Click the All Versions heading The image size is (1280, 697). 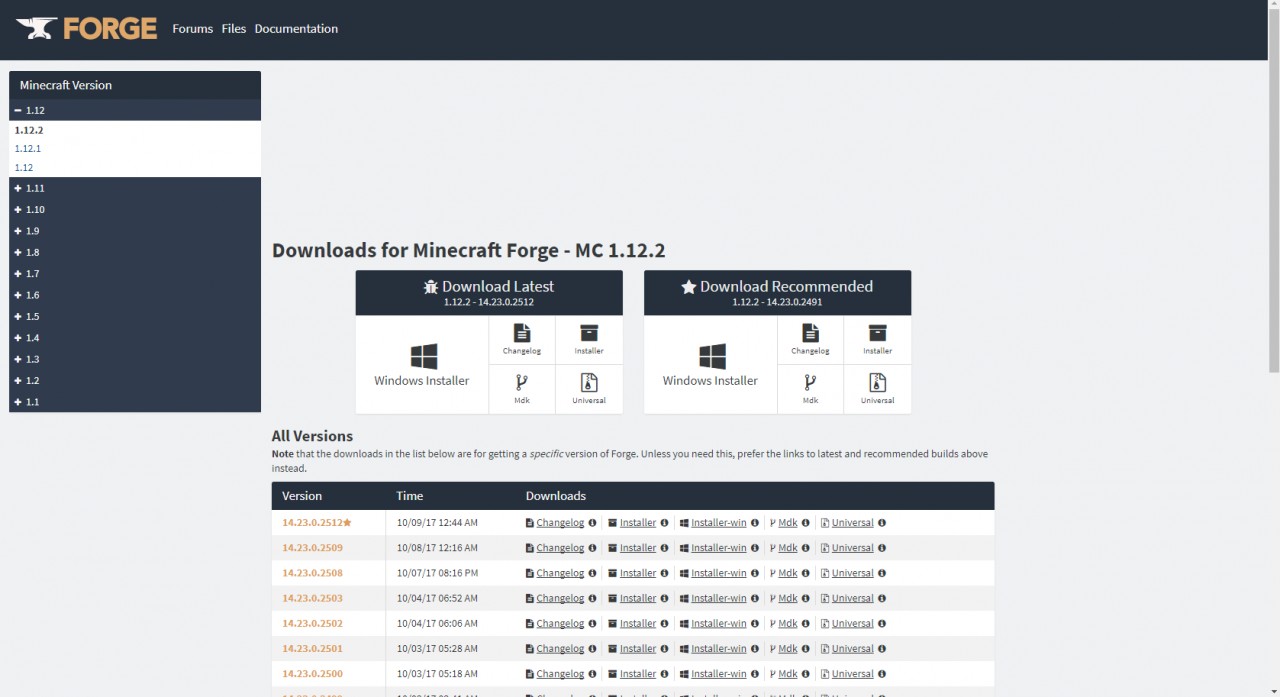[312, 436]
